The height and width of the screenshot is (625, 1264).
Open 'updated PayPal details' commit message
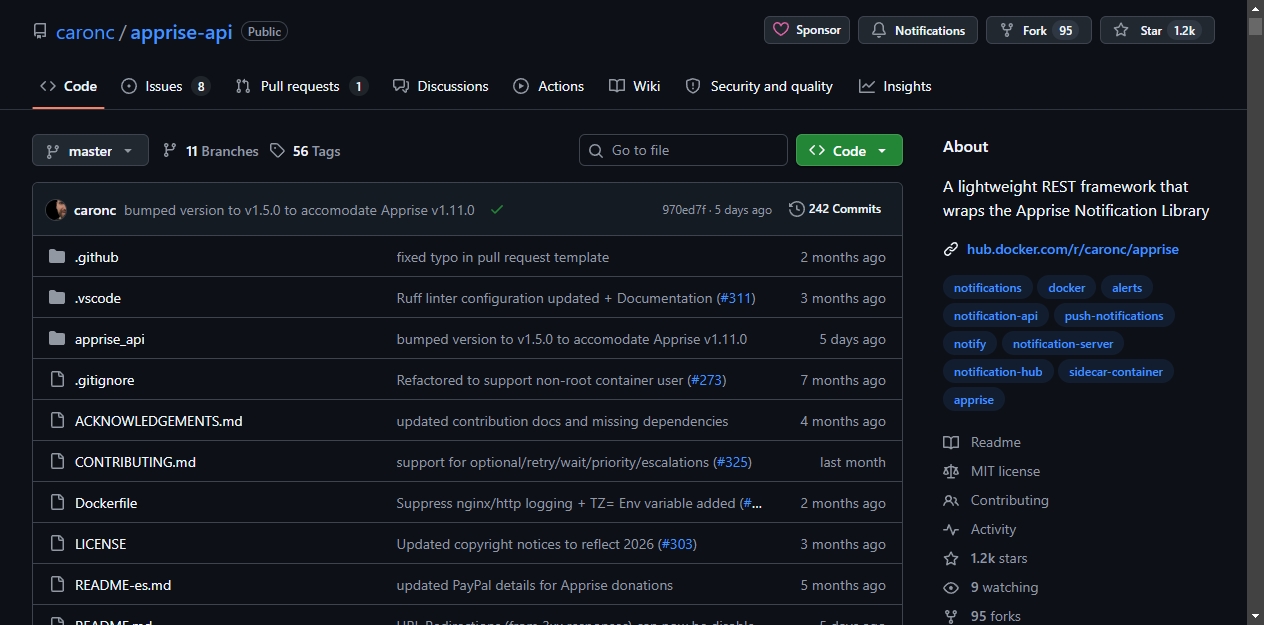coord(535,585)
